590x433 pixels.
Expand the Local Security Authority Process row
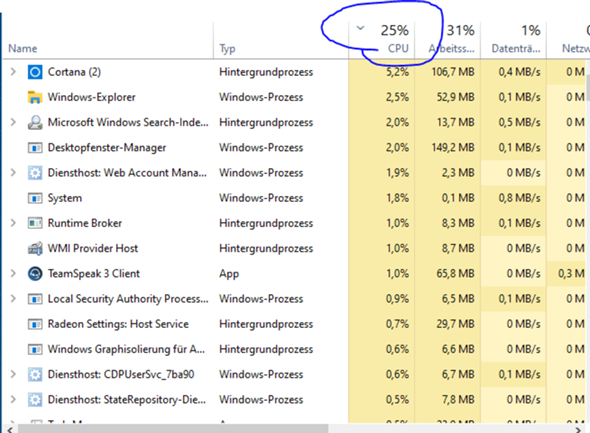click(13, 298)
